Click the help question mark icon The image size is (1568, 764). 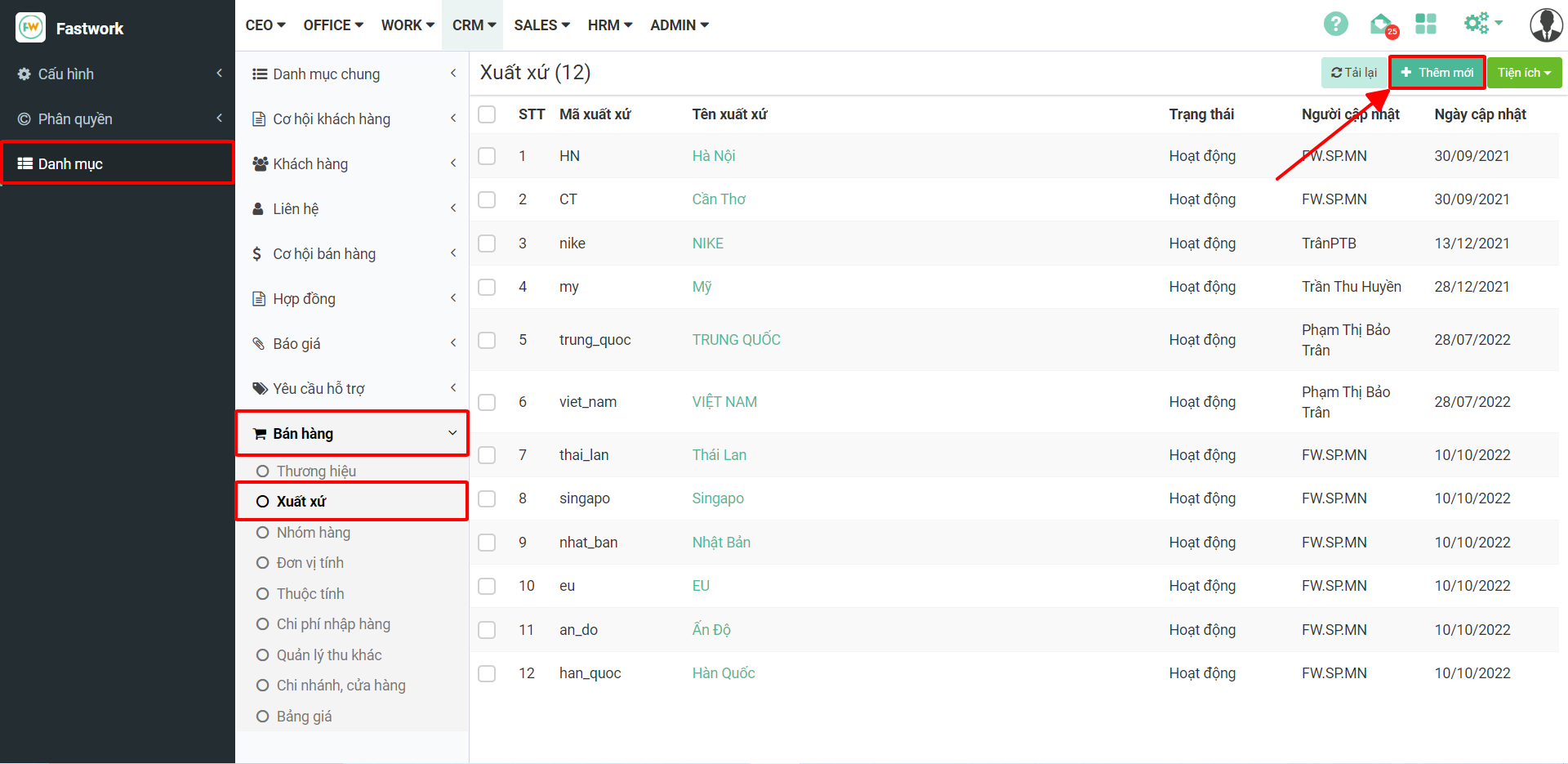[x=1335, y=25]
